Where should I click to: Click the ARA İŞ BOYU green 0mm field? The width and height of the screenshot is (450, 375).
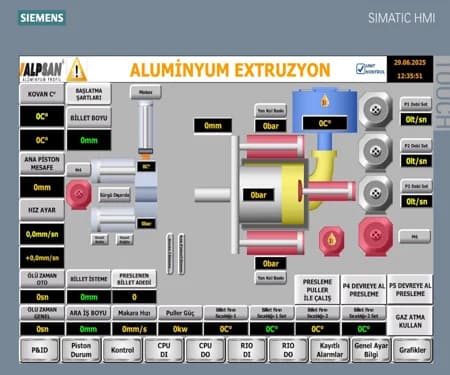coord(88,329)
